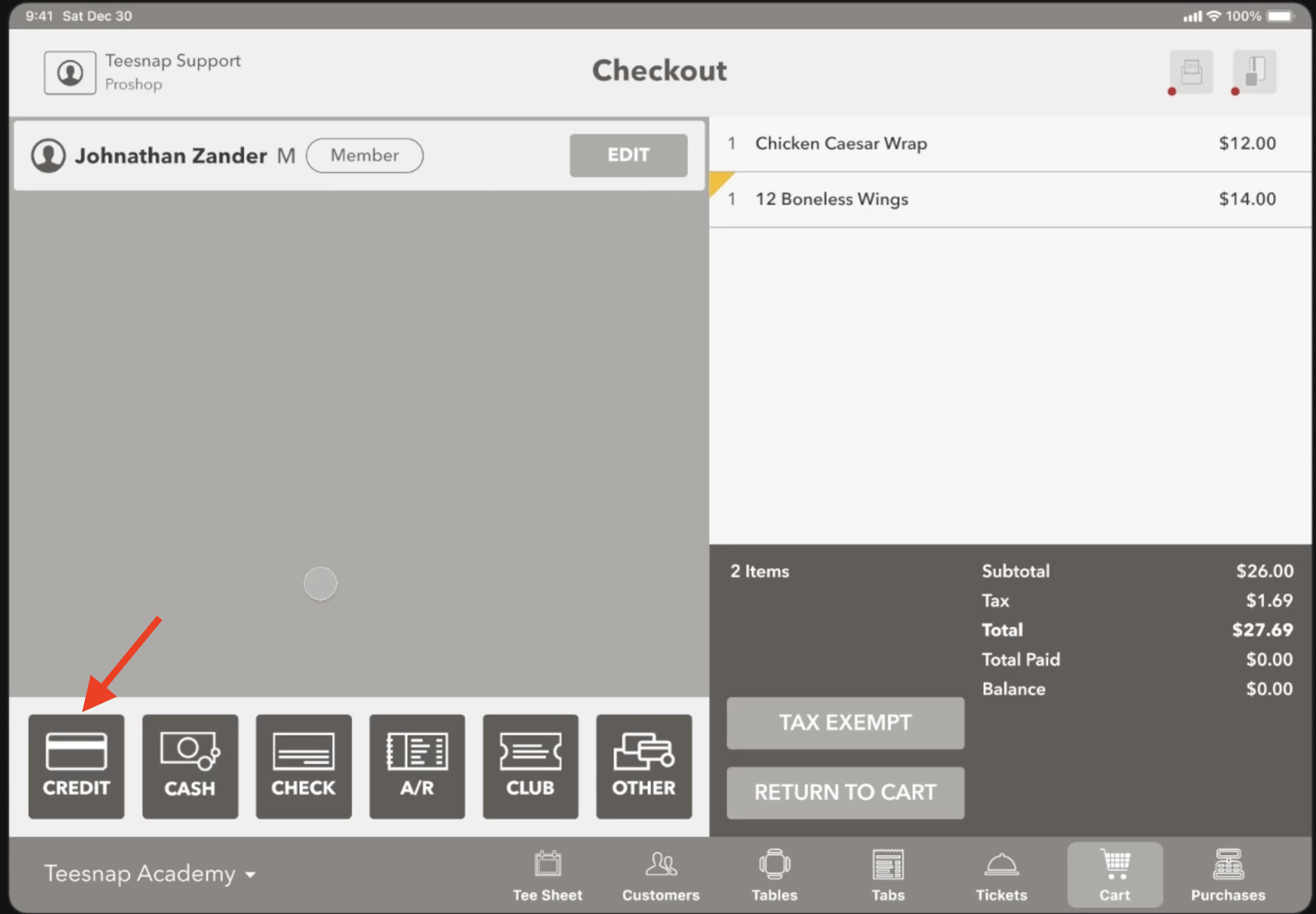Open the receipt printer icon at top right
1316x914 pixels.
(x=1191, y=71)
